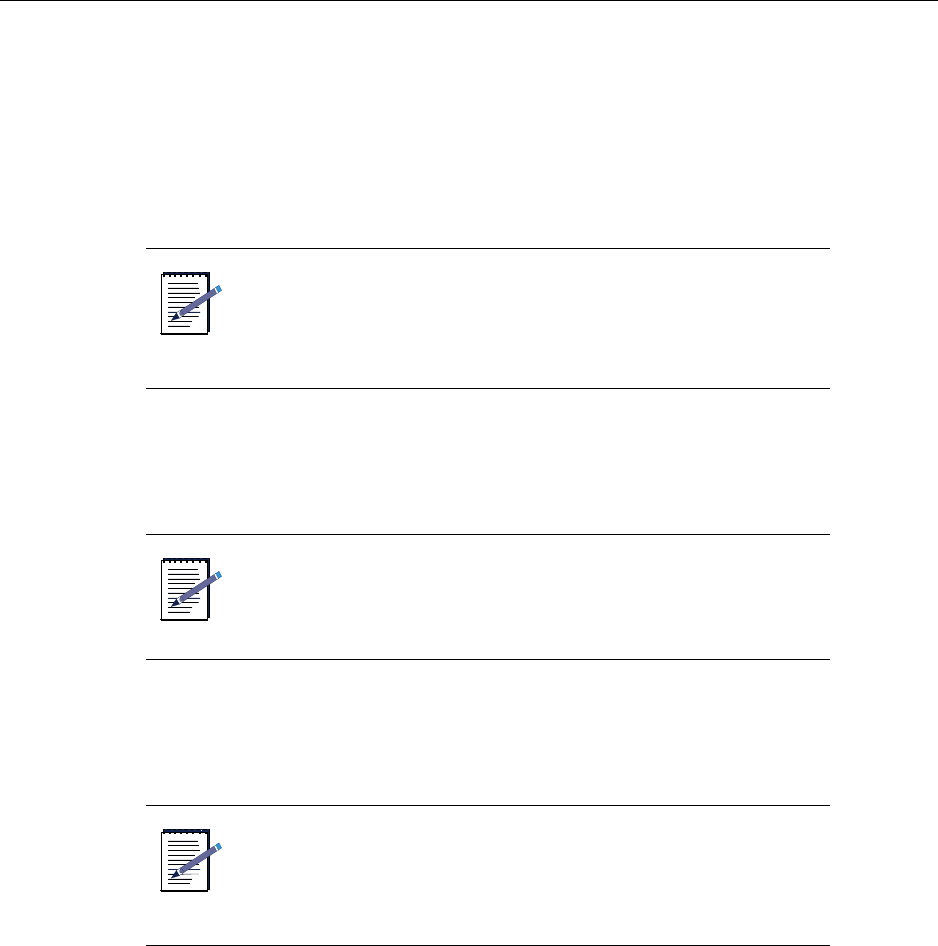Screen dimensions: 938x946
Task: Click the spiral binding atop the first notepad icon
Action: point(185,273)
